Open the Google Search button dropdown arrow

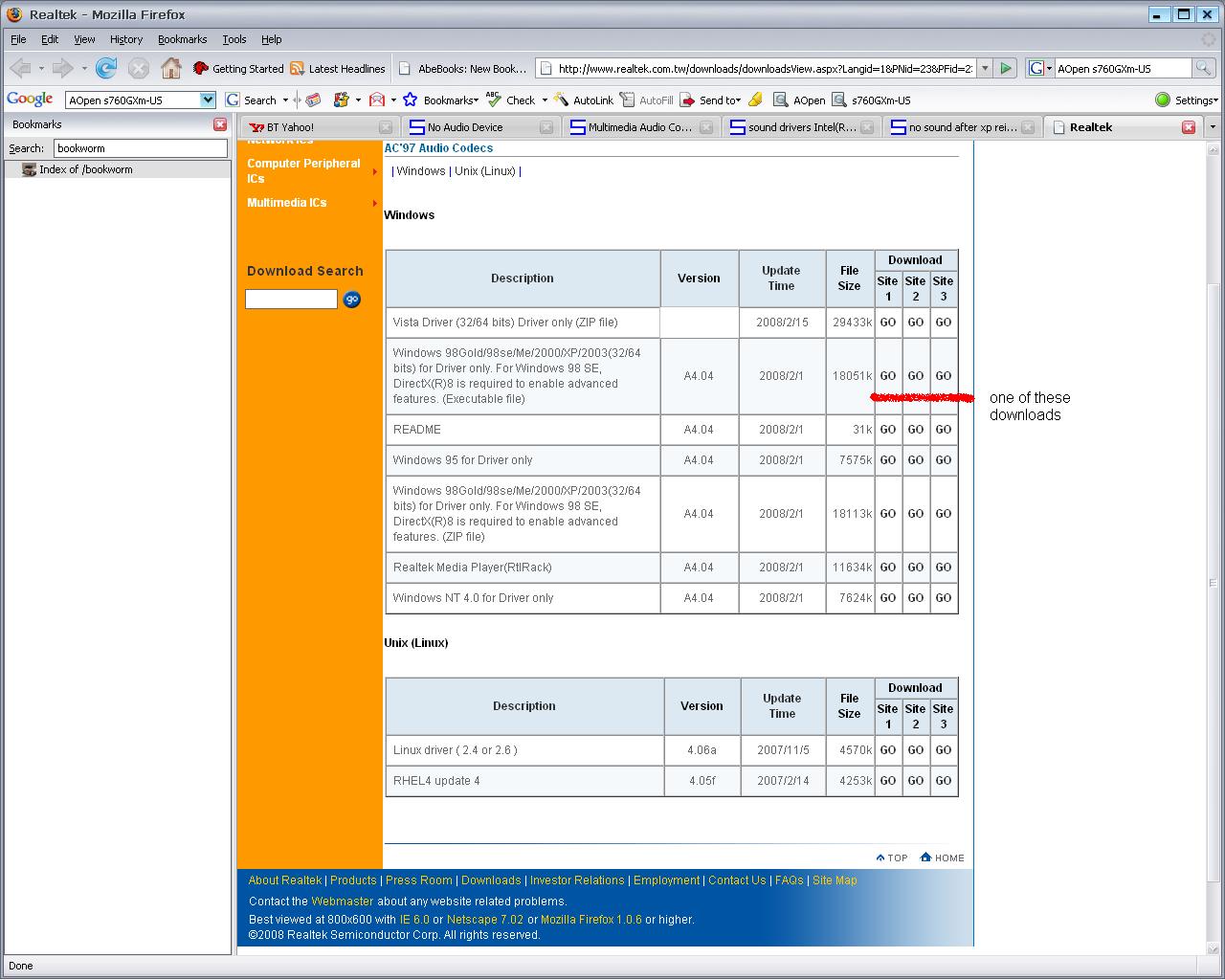coord(285,100)
